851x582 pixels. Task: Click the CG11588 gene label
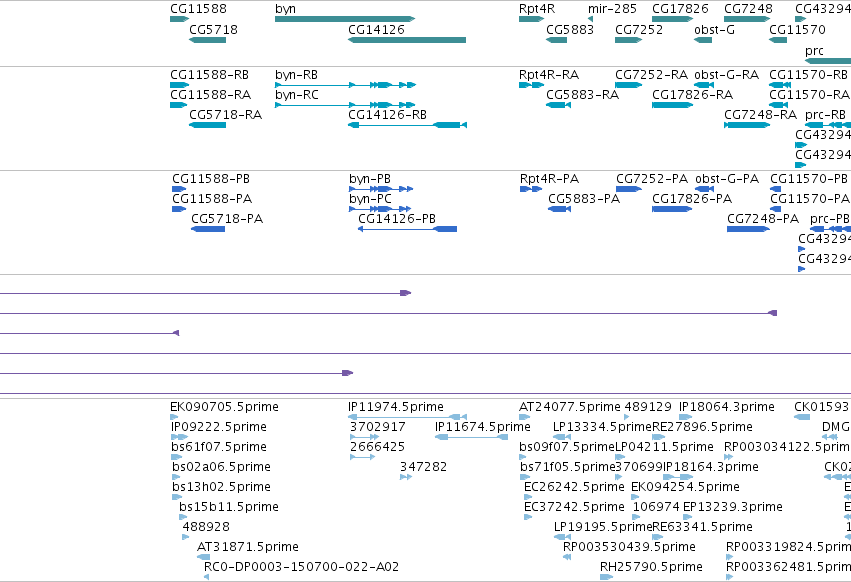click(x=198, y=9)
